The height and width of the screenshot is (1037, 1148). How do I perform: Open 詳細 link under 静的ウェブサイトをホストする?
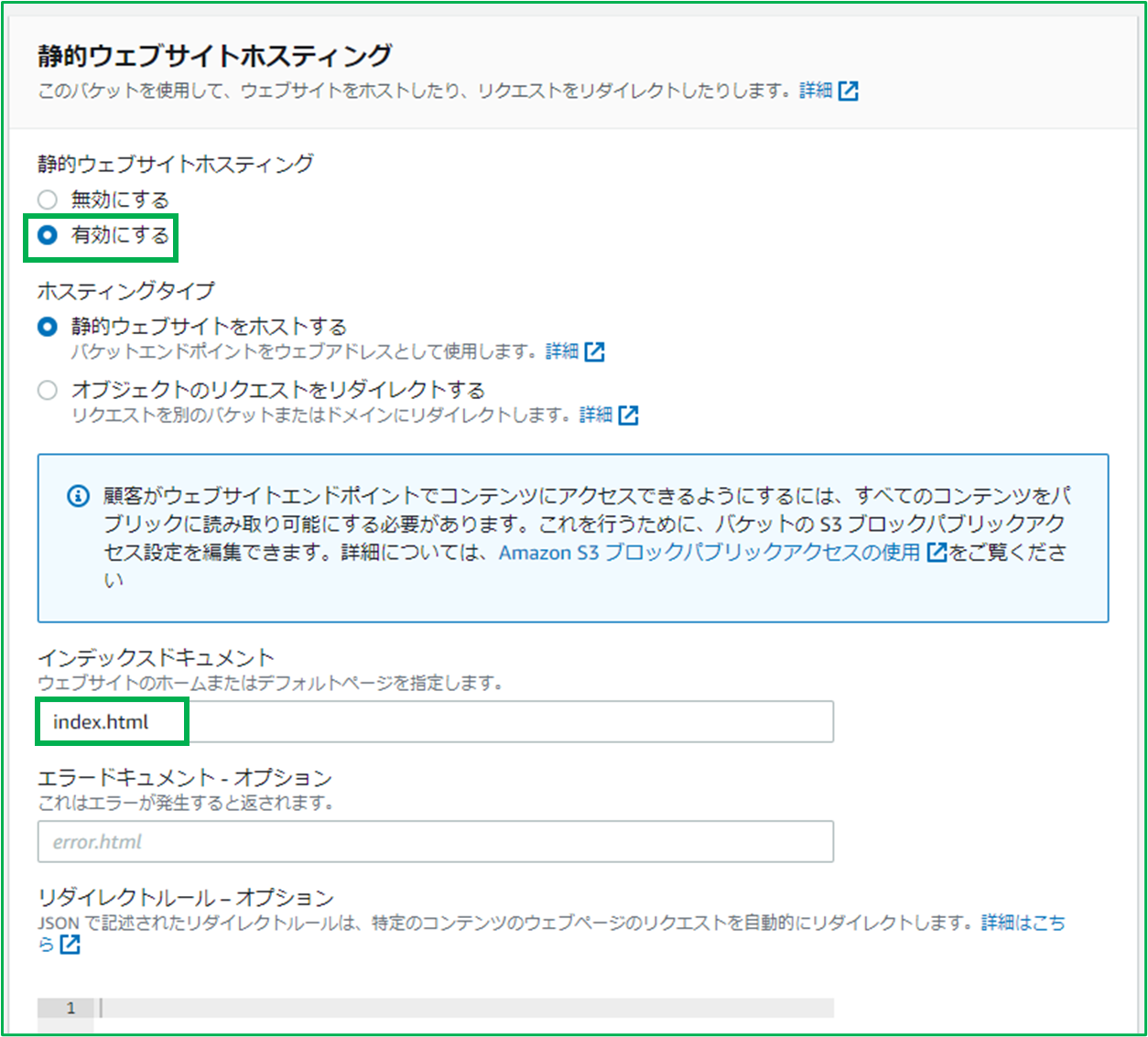point(562,351)
